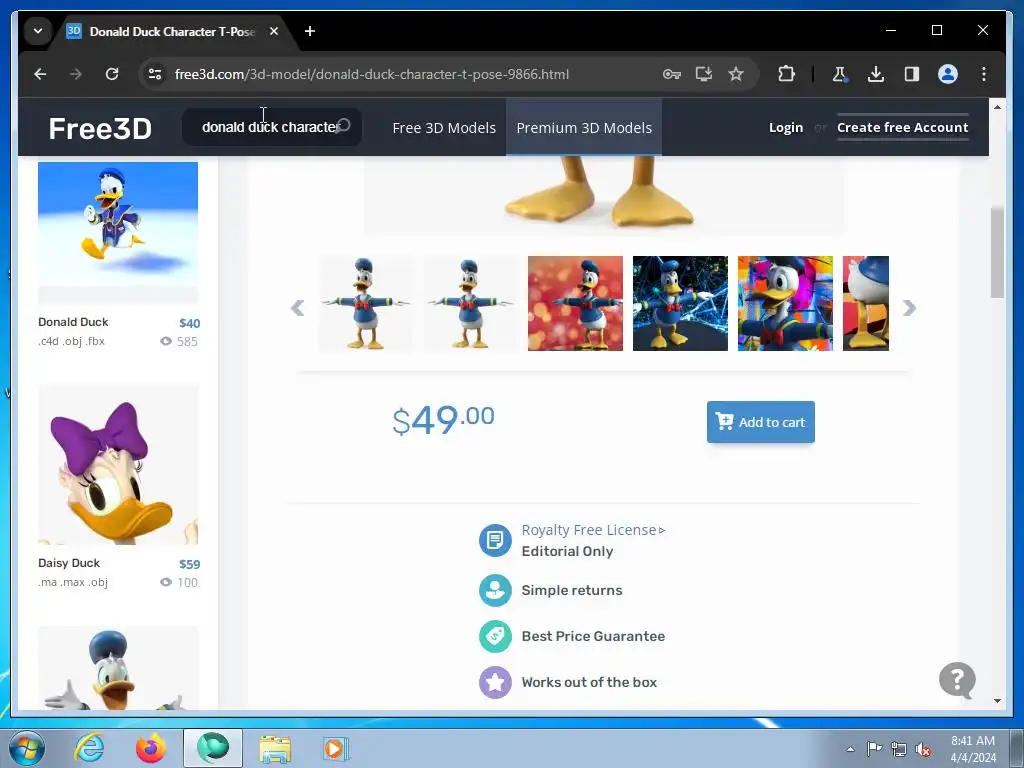Viewport: 1024px width, 768px height.
Task: Open File Explorer folder in taskbar
Action: (x=275, y=748)
